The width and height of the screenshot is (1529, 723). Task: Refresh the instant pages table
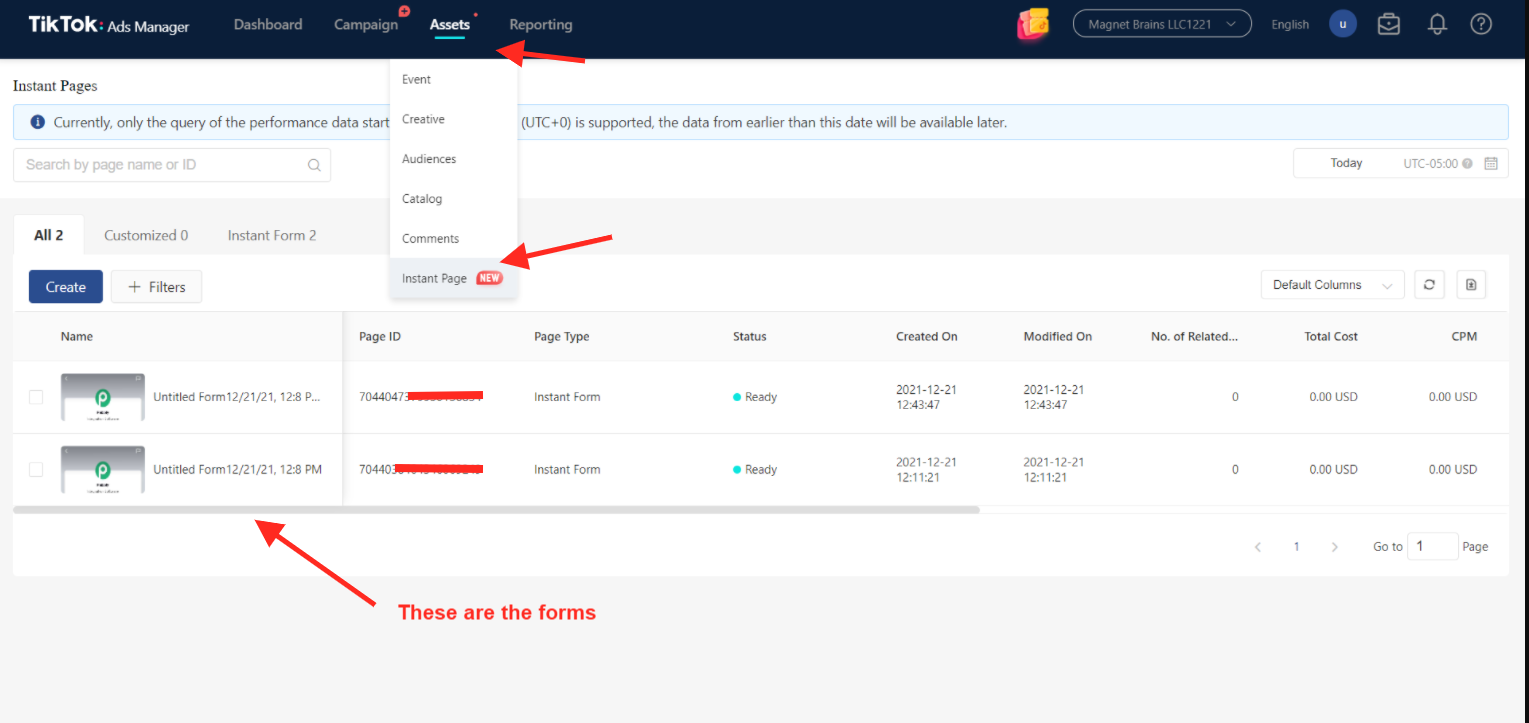tap(1429, 285)
